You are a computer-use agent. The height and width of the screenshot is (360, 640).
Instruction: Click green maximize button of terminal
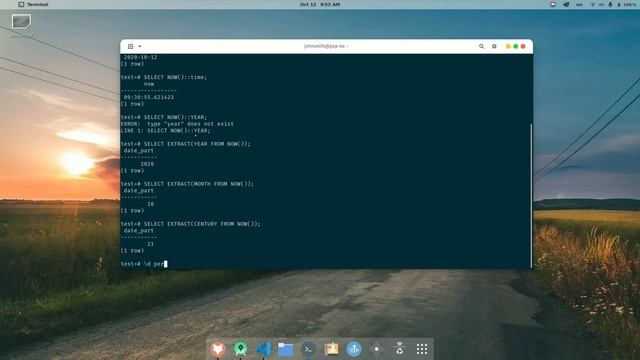pyautogui.click(x=516, y=47)
